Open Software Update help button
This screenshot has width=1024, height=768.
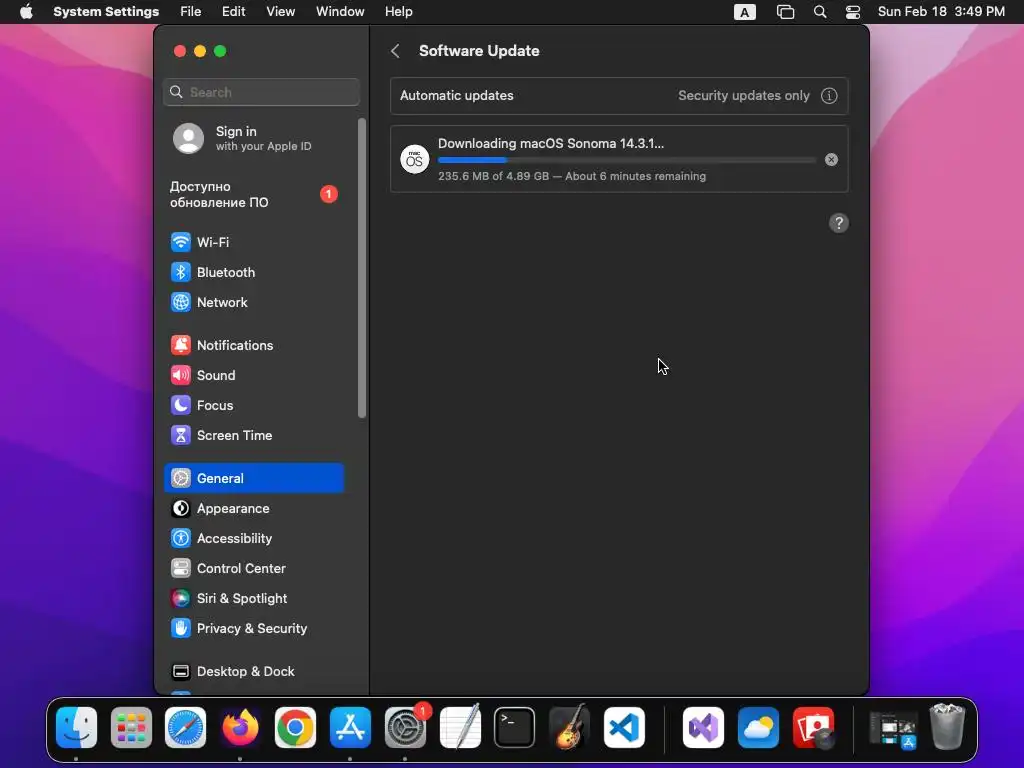coord(839,223)
